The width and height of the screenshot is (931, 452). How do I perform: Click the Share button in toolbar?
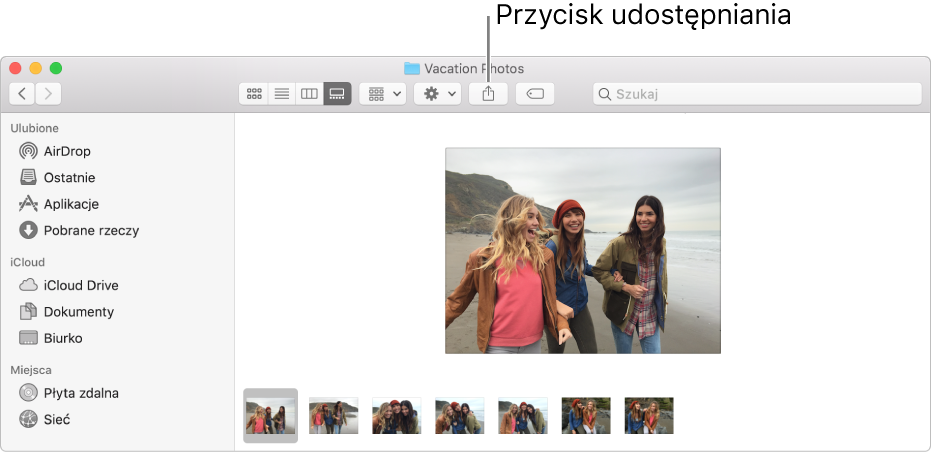coord(488,94)
